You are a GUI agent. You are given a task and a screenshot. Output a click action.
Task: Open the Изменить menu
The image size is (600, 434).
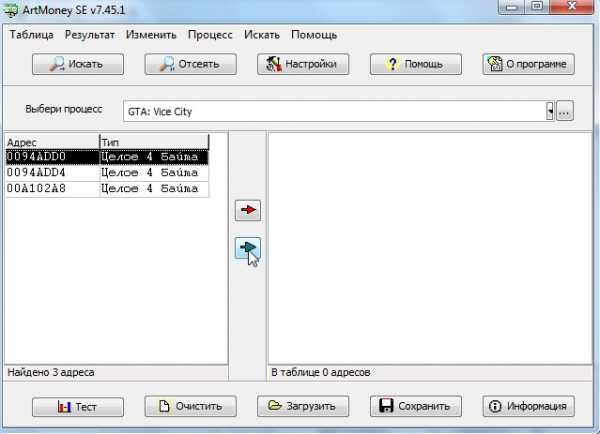(151, 35)
